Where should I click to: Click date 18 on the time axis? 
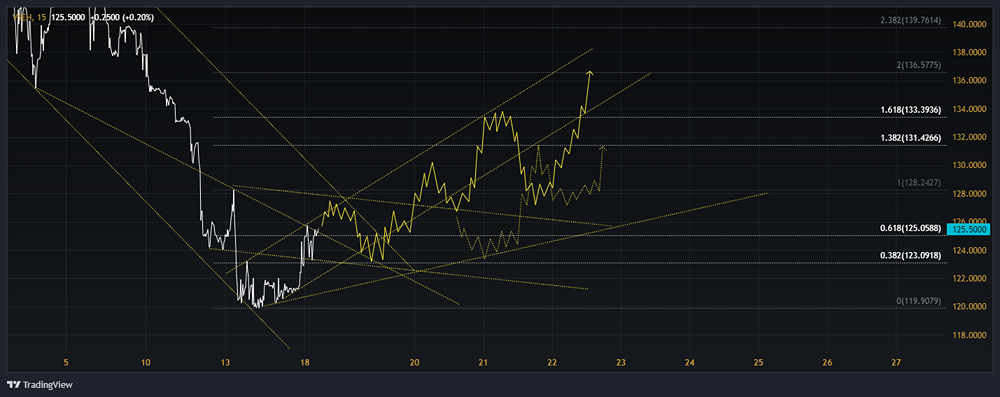(x=304, y=363)
